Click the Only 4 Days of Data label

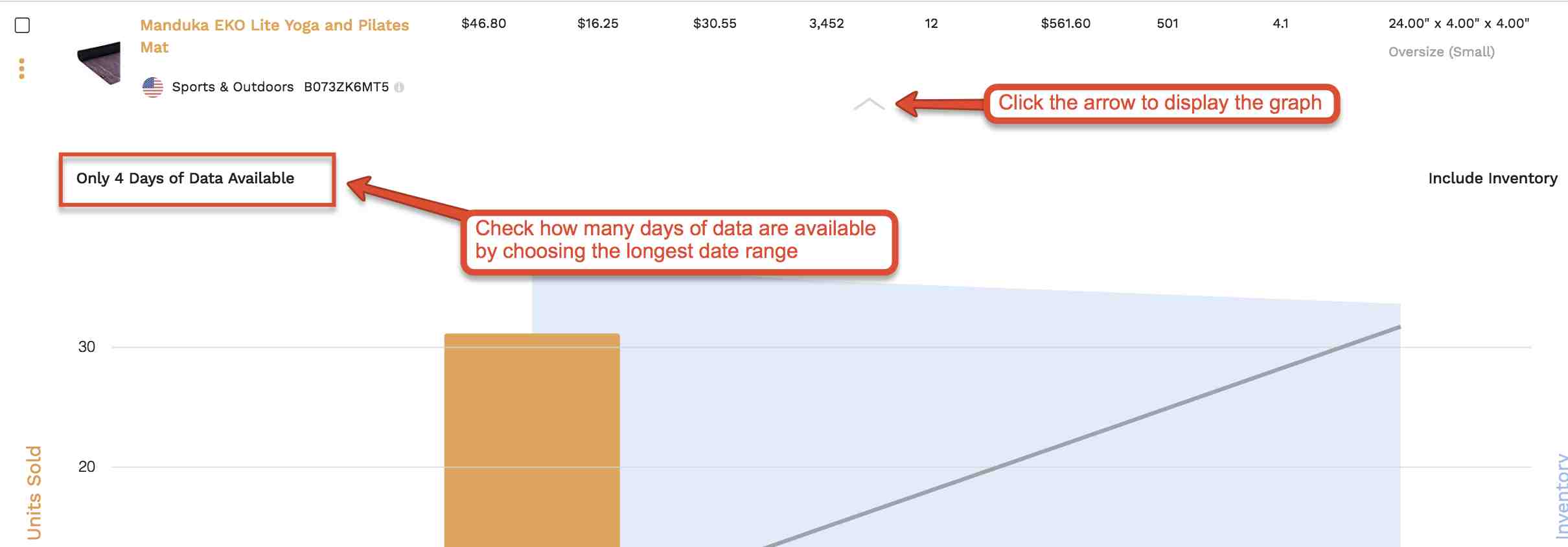pyautogui.click(x=185, y=178)
